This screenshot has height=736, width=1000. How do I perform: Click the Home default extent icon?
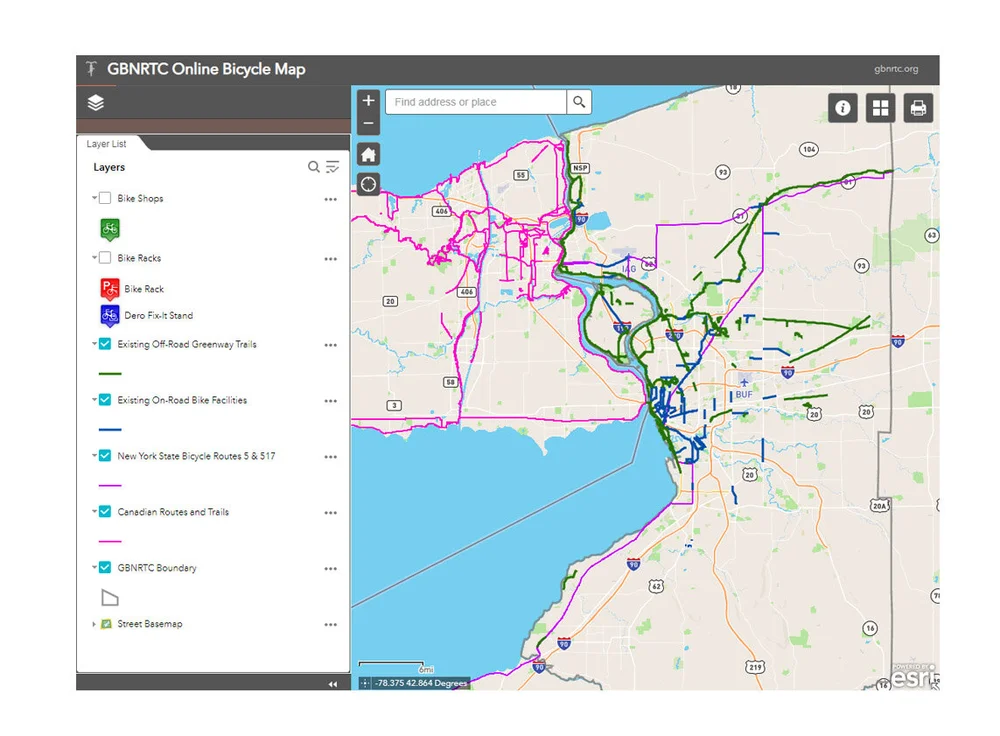(368, 153)
